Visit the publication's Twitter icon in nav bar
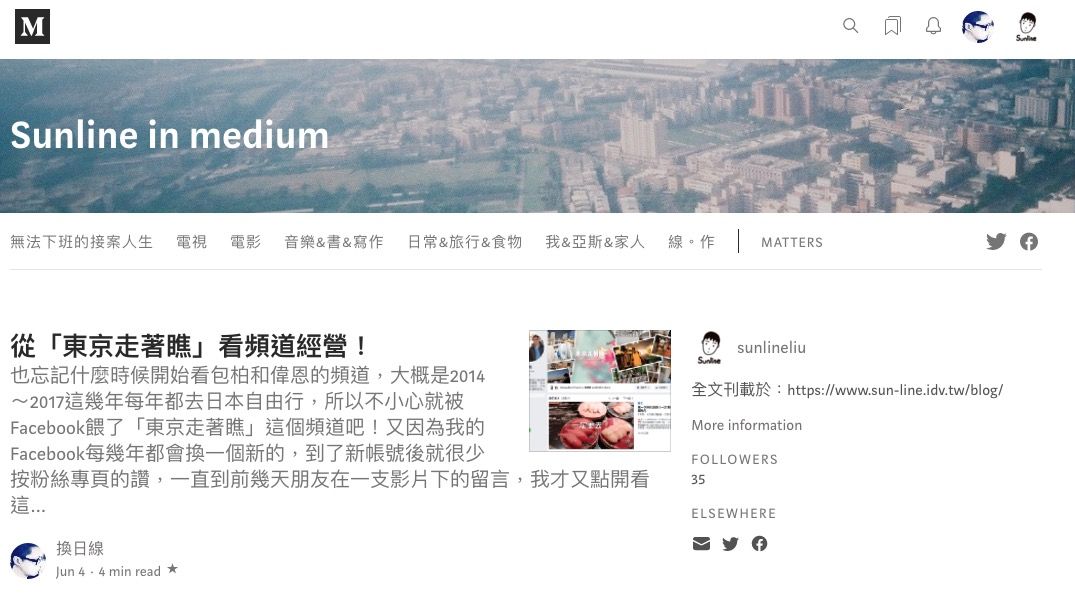 (996, 241)
